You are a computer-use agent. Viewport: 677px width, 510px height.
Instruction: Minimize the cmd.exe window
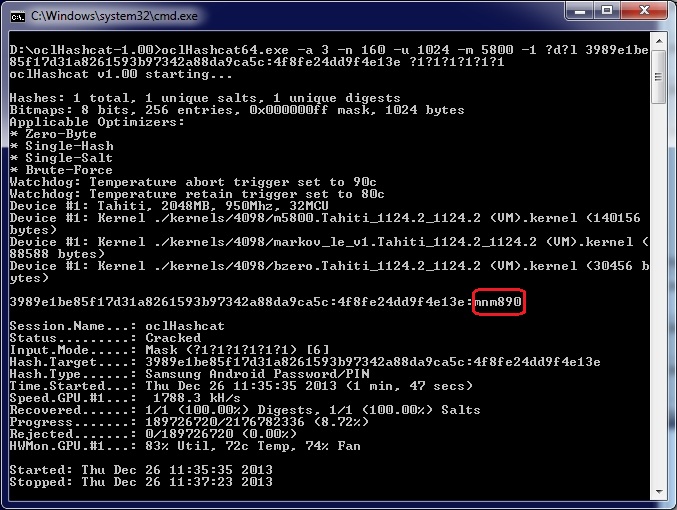[x=579, y=10]
